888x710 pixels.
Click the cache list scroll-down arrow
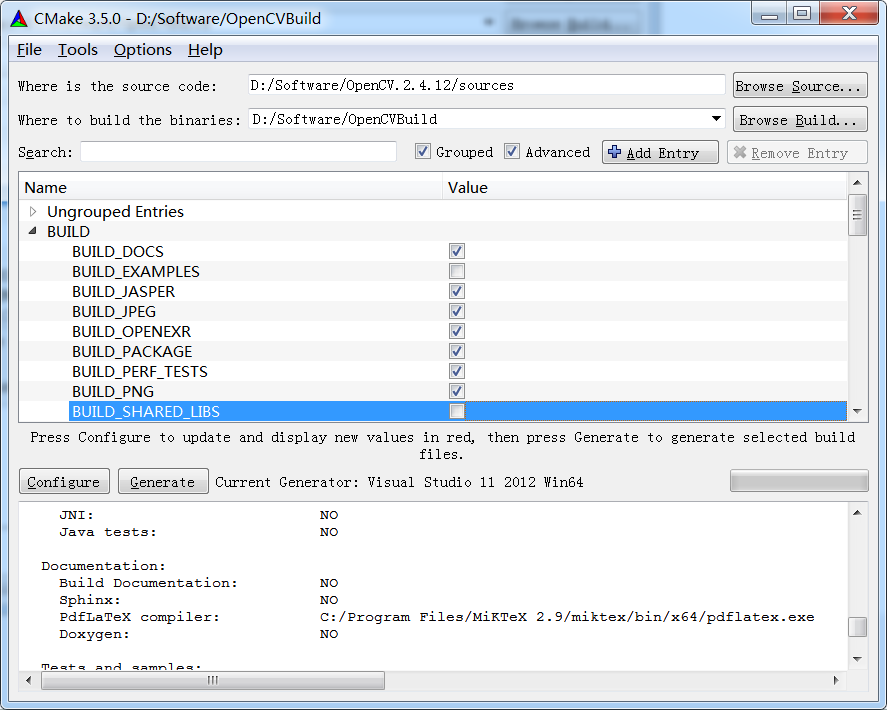pos(857,411)
